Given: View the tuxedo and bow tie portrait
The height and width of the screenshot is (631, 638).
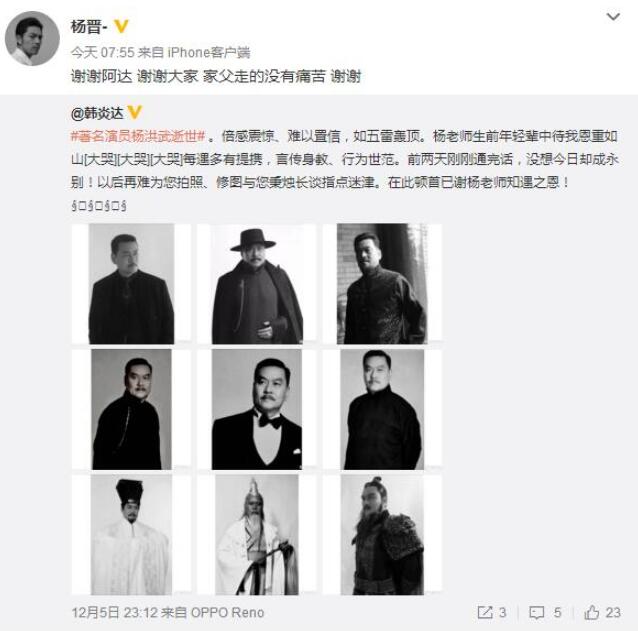Looking at the screenshot, I should (257, 409).
